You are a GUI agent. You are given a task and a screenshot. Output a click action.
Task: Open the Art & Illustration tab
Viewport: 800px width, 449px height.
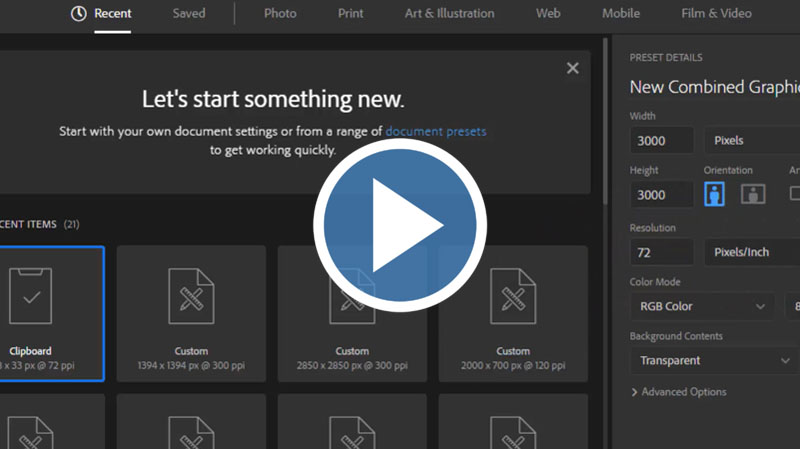(449, 14)
